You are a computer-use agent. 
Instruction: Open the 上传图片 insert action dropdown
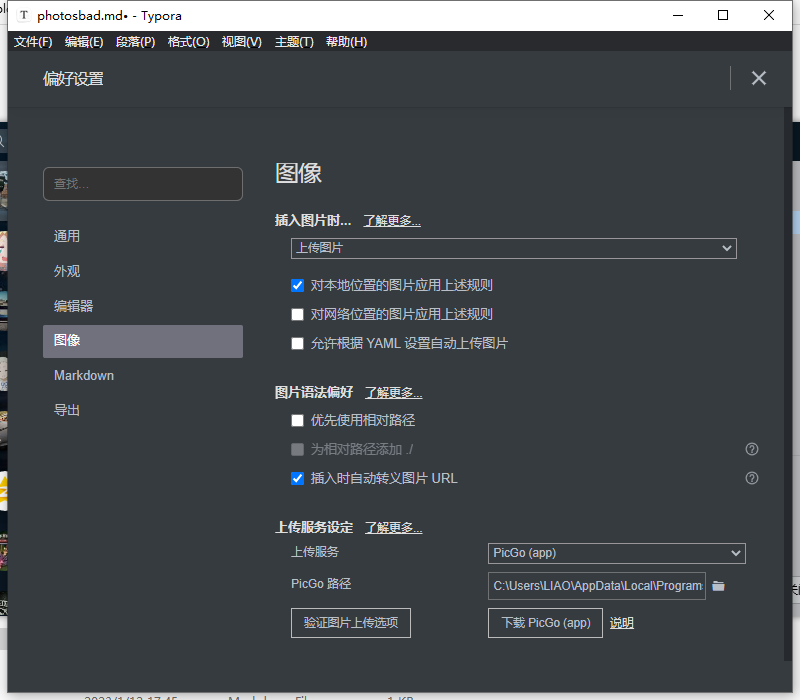[513, 248]
